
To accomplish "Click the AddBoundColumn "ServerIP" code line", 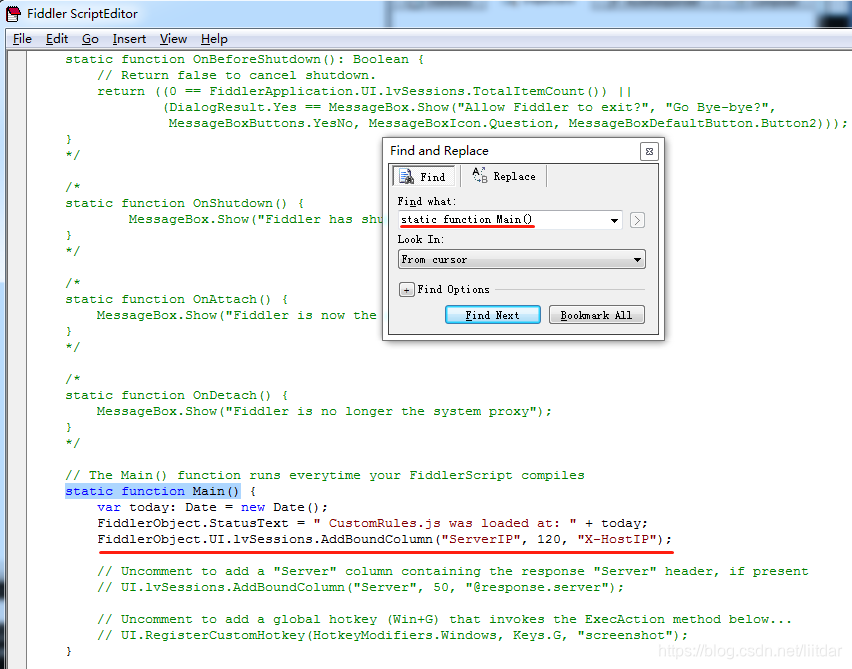I will [385, 539].
